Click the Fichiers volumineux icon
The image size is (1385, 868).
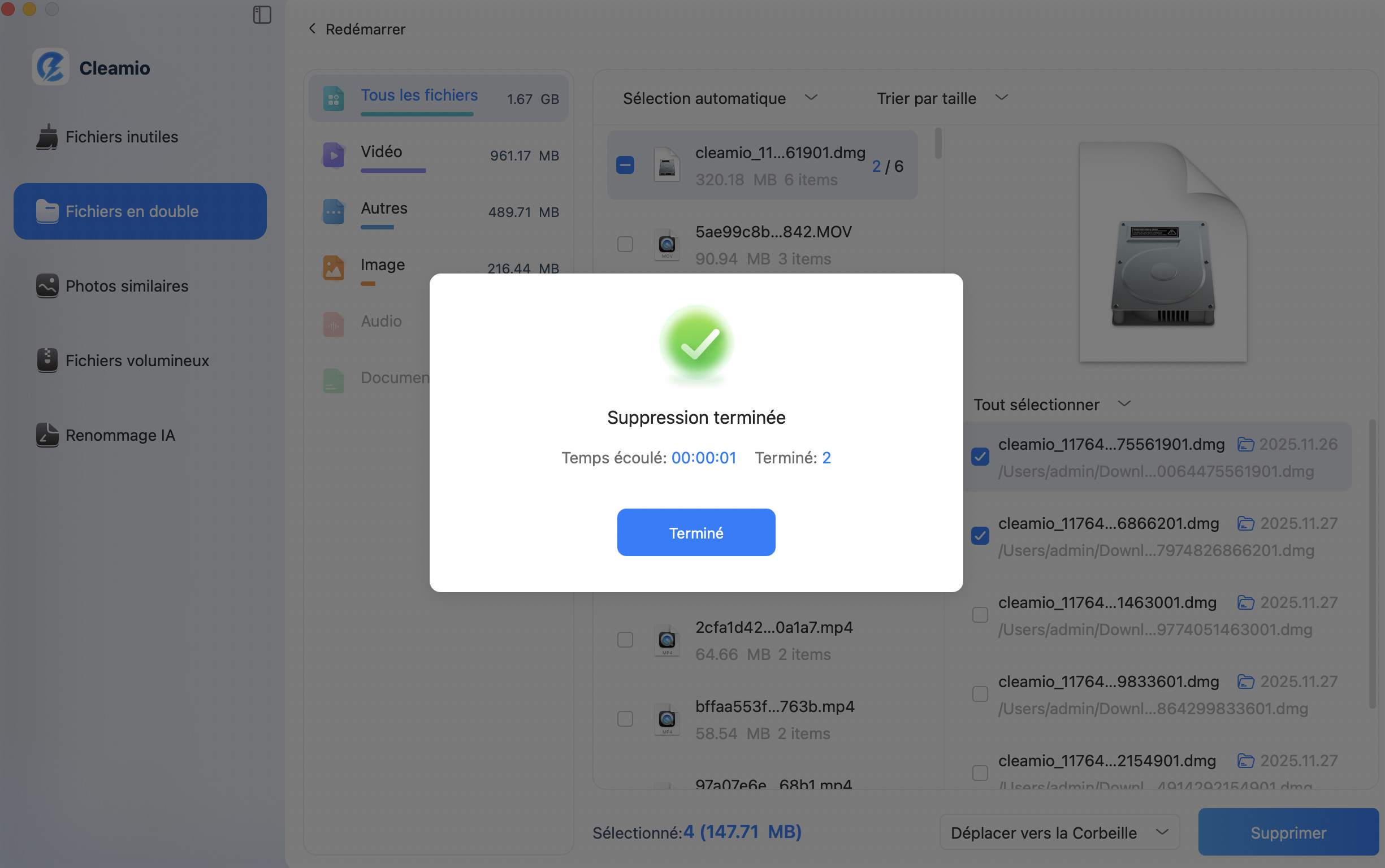click(47, 361)
